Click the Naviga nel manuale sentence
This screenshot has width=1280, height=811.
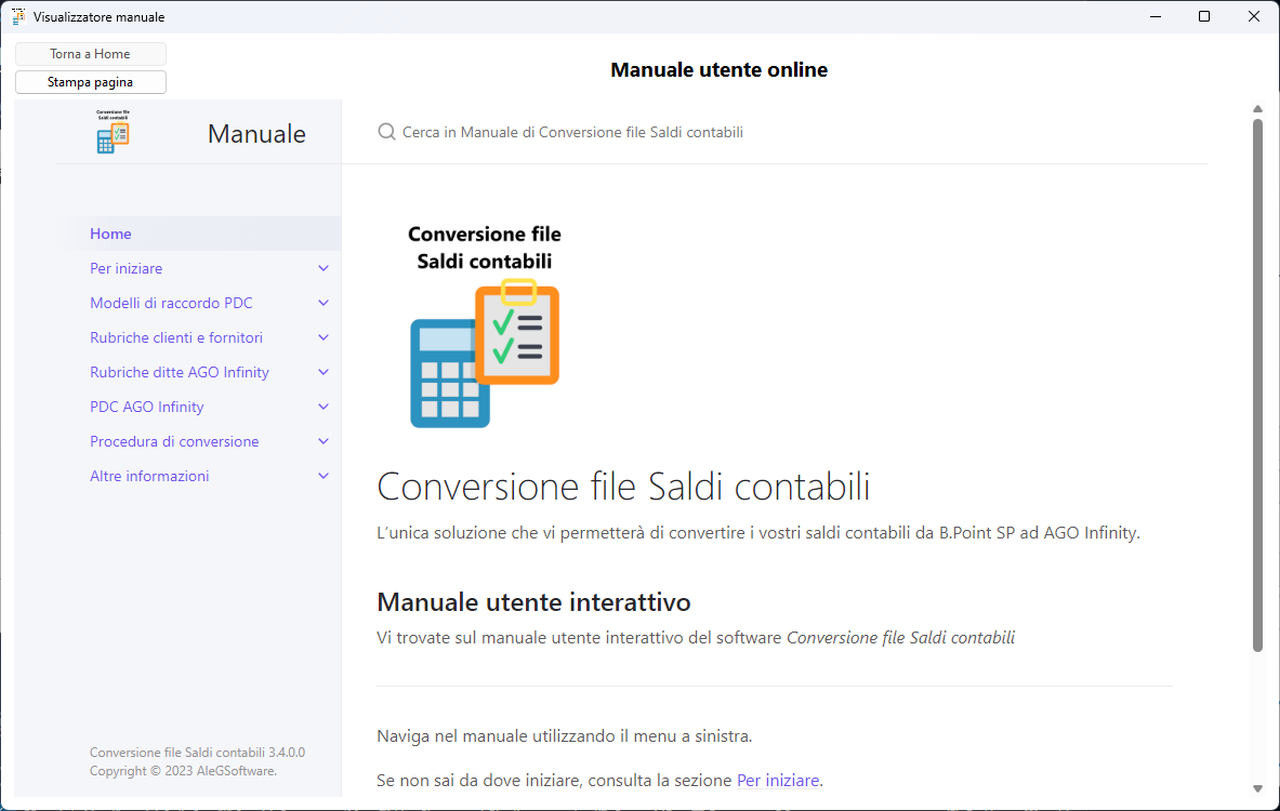pos(564,736)
